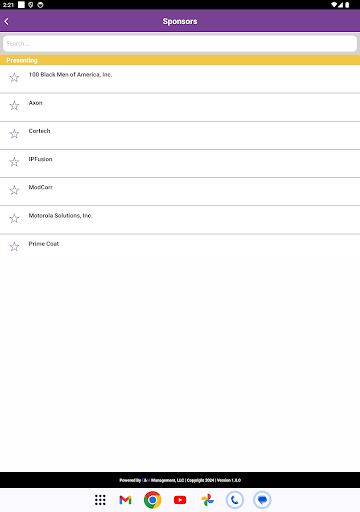Screen dimensions: 360x512
Task: Open the Phone dialer icon
Action: (235, 500)
